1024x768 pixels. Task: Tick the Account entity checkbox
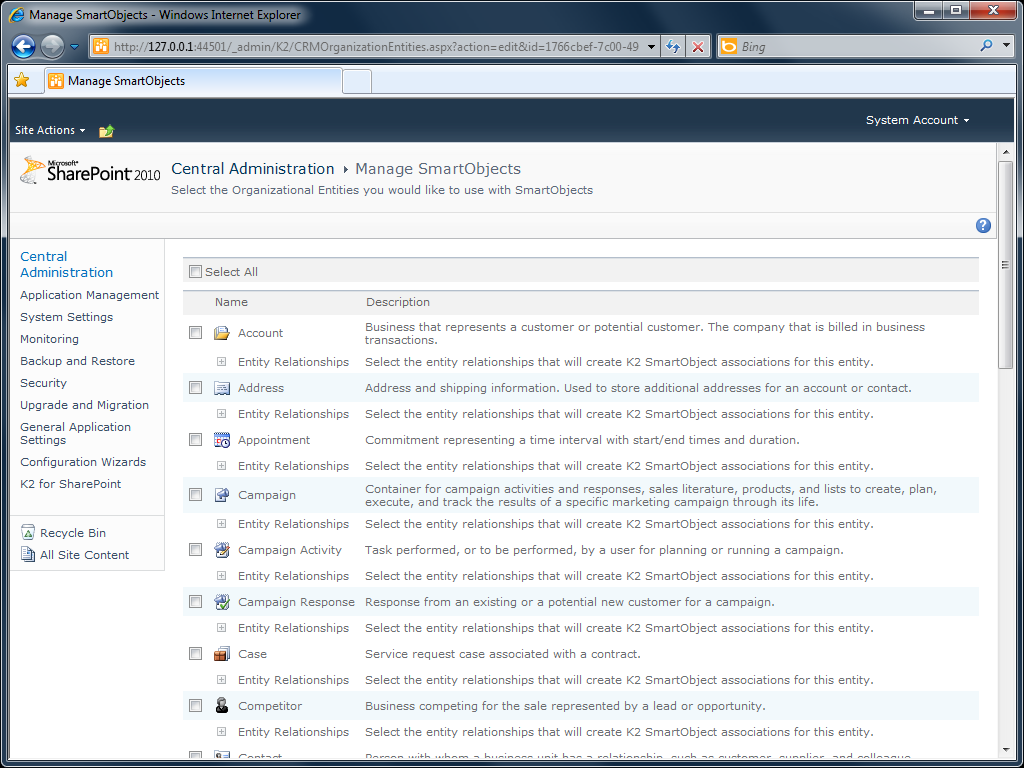click(195, 332)
